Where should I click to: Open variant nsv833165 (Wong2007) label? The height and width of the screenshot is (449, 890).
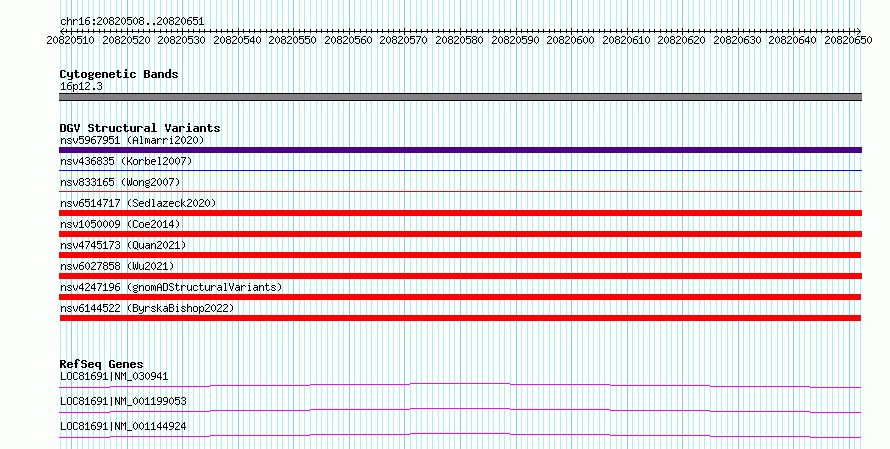120,182
